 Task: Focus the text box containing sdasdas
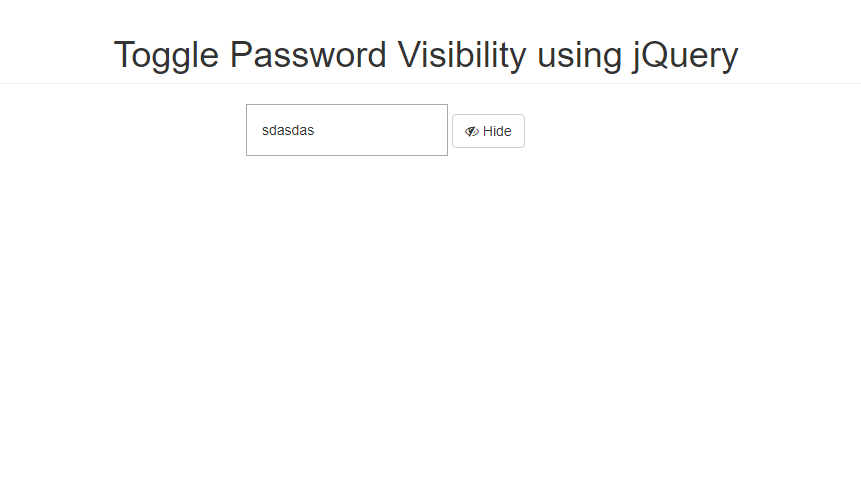(x=346, y=130)
